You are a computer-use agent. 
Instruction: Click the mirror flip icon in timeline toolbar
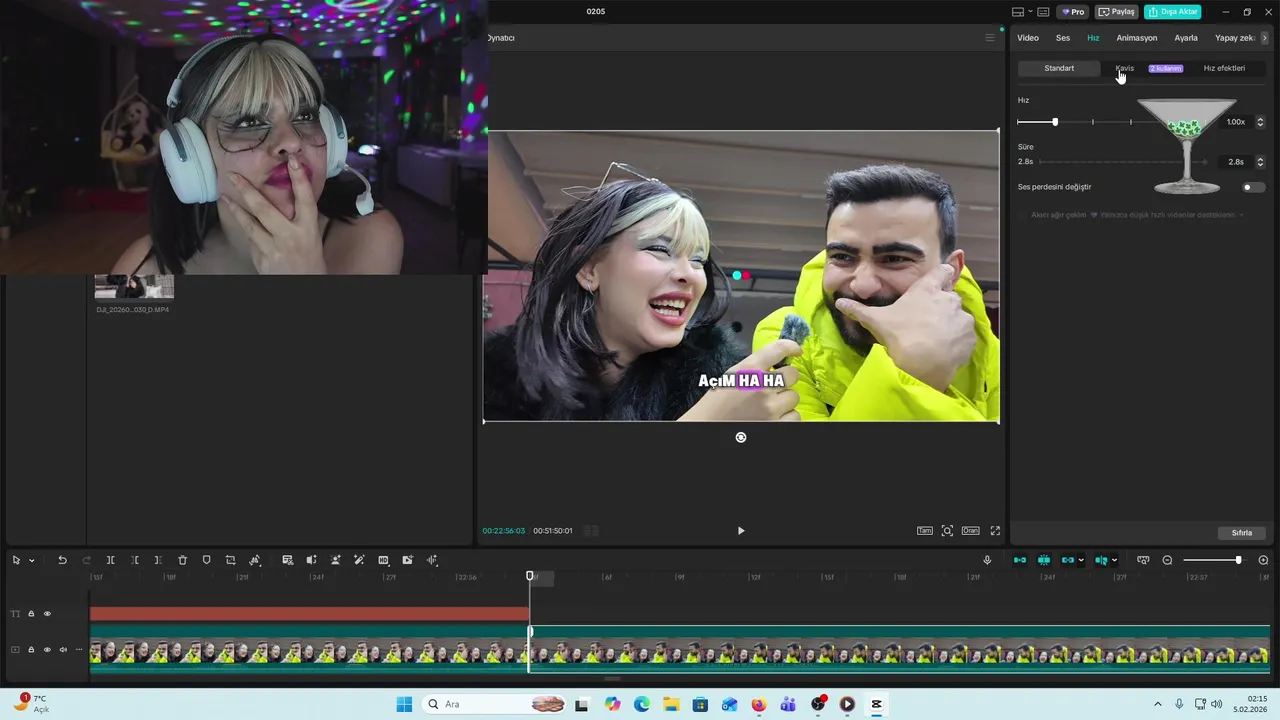pyautogui.click(x=255, y=560)
